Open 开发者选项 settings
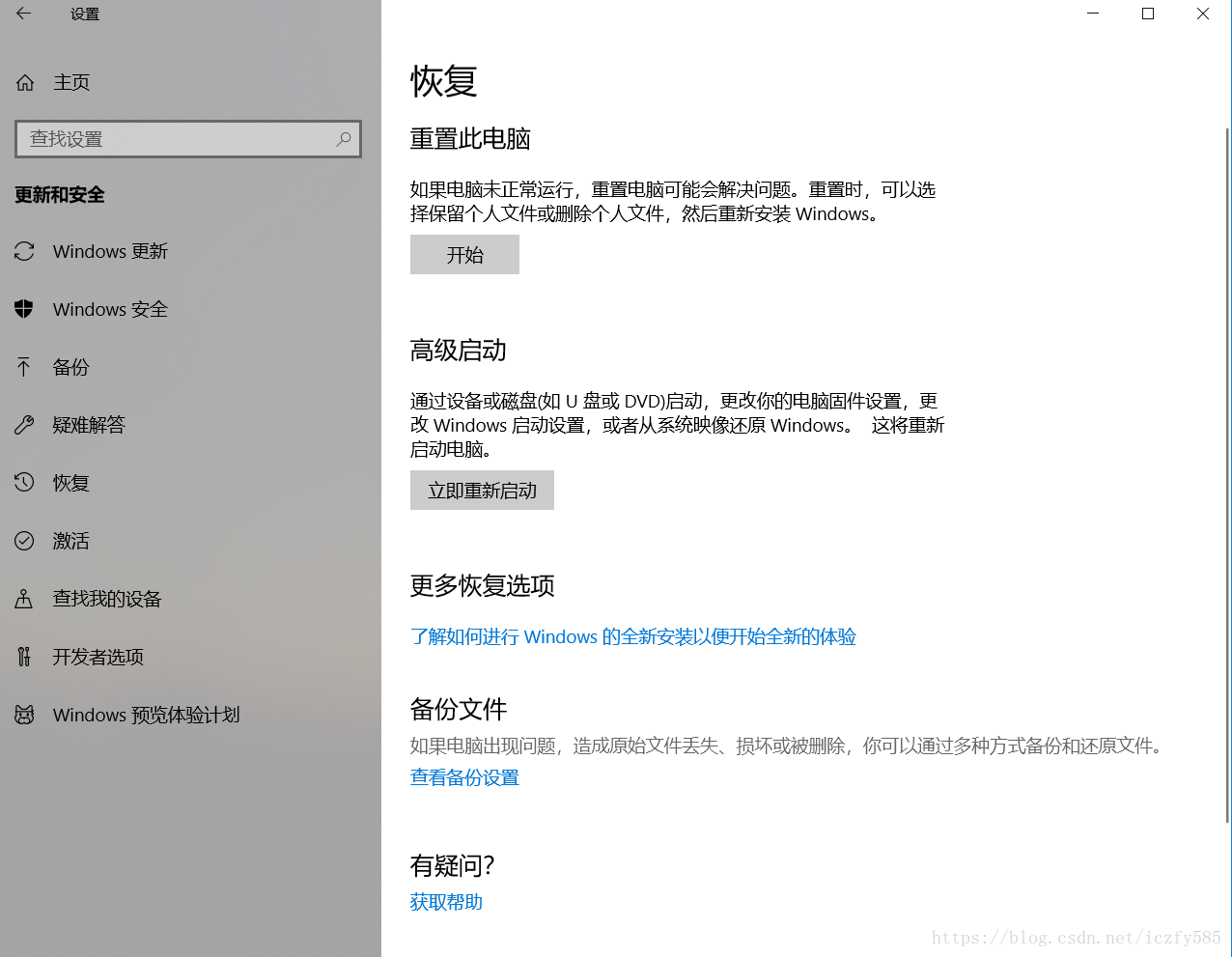Viewport: 1232px width, 957px height. (98, 657)
